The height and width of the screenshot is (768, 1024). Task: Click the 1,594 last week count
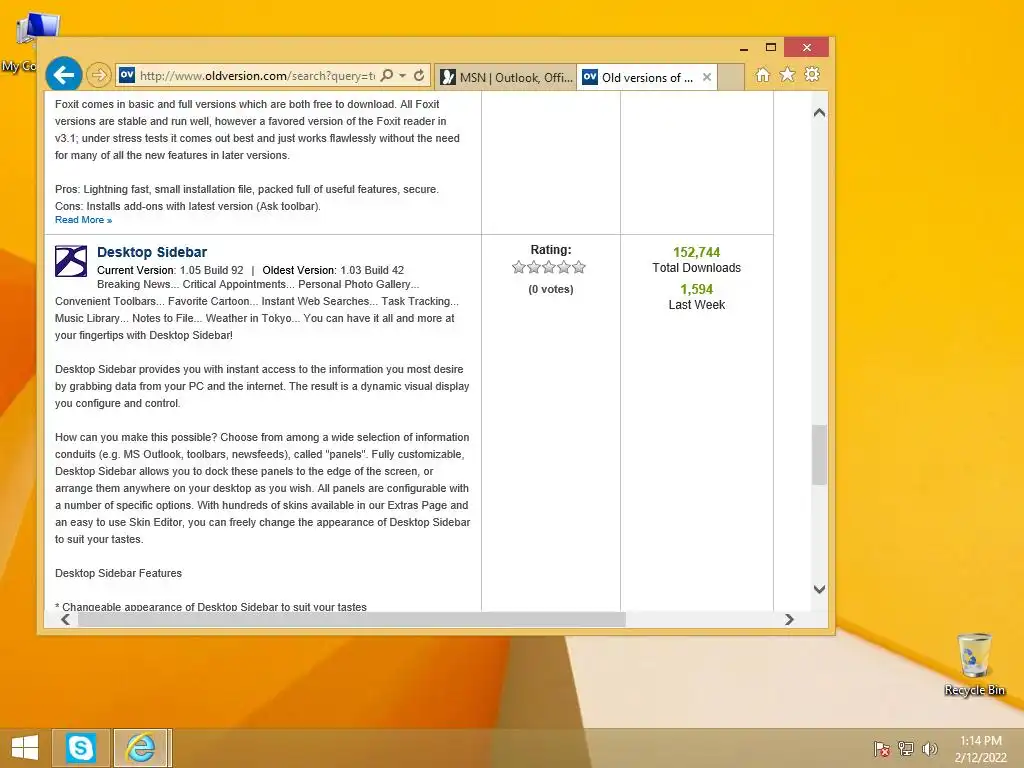(696, 289)
